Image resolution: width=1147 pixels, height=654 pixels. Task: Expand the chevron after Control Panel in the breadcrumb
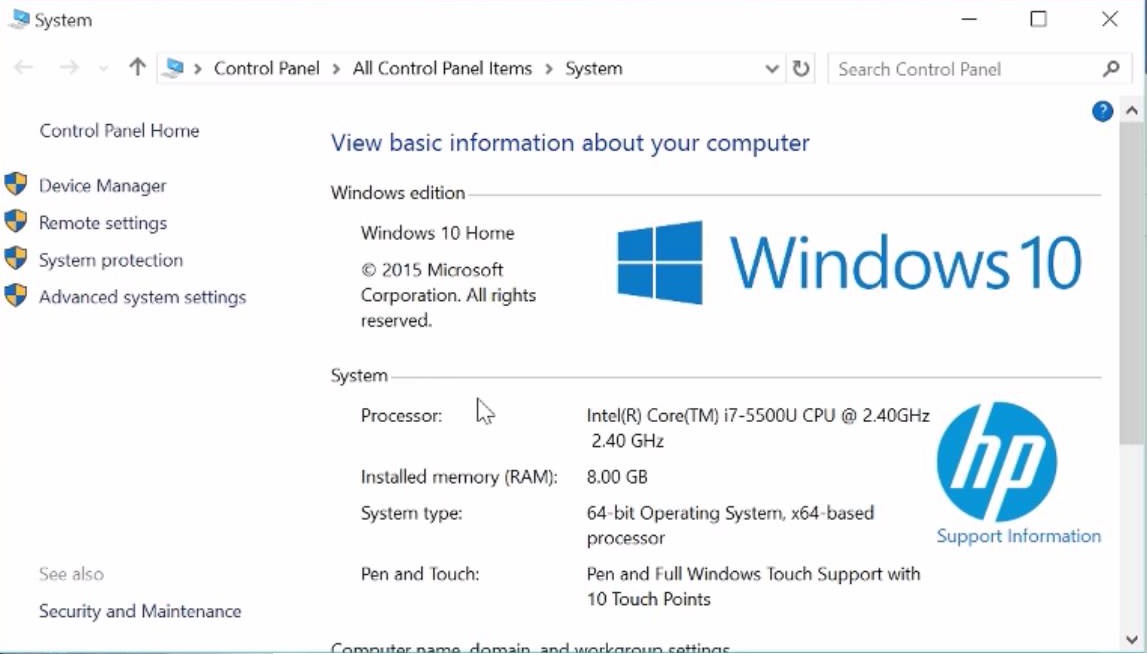pos(336,69)
